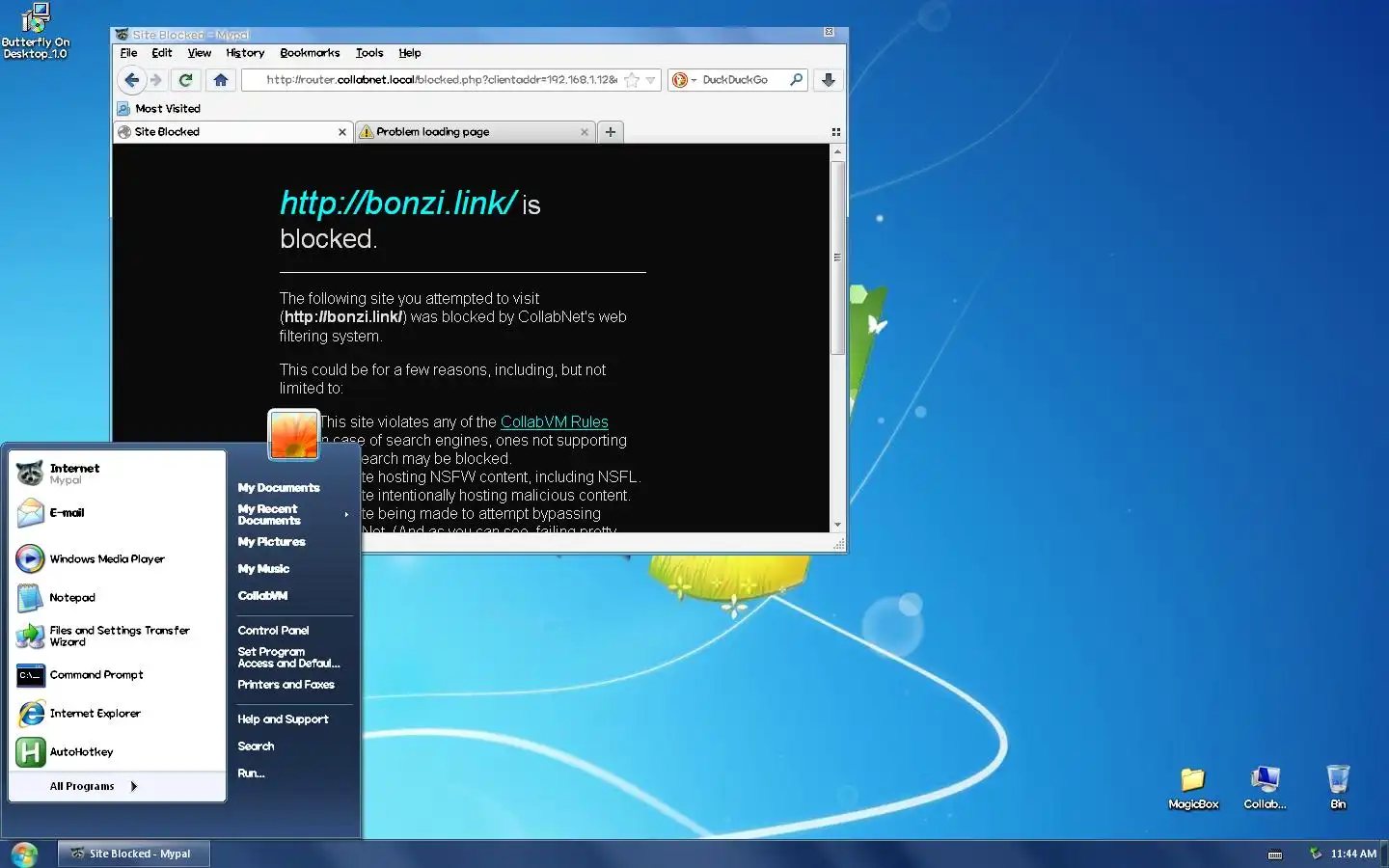
Task: Select the Site Blocked - Mypal taskbar button
Action: pyautogui.click(x=134, y=854)
